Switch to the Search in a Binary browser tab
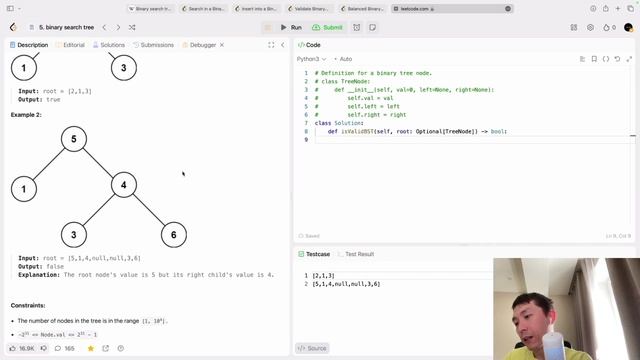Image resolution: width=640 pixels, height=360 pixels. coord(204,9)
